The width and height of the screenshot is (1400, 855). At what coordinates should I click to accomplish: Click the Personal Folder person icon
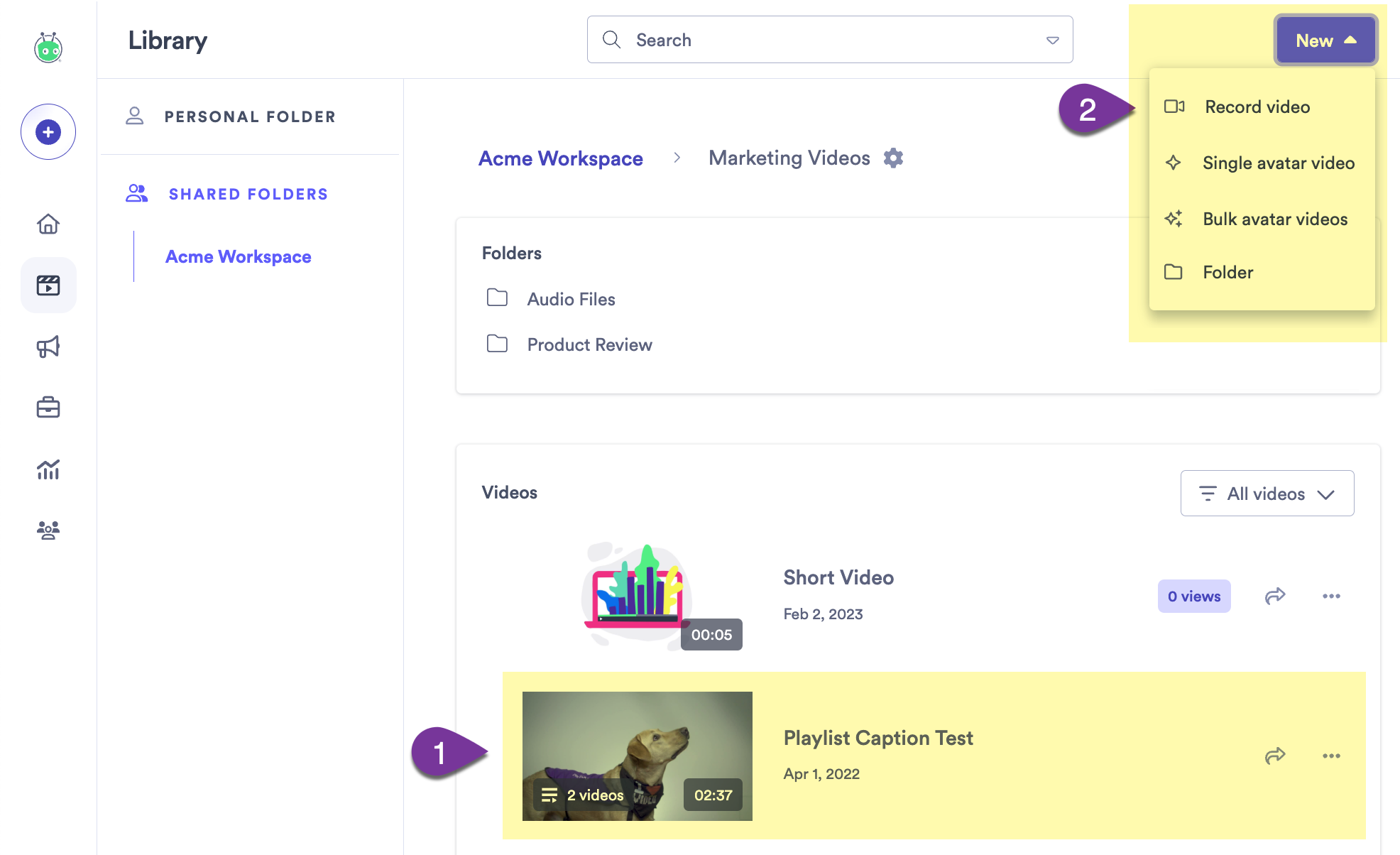coord(134,116)
